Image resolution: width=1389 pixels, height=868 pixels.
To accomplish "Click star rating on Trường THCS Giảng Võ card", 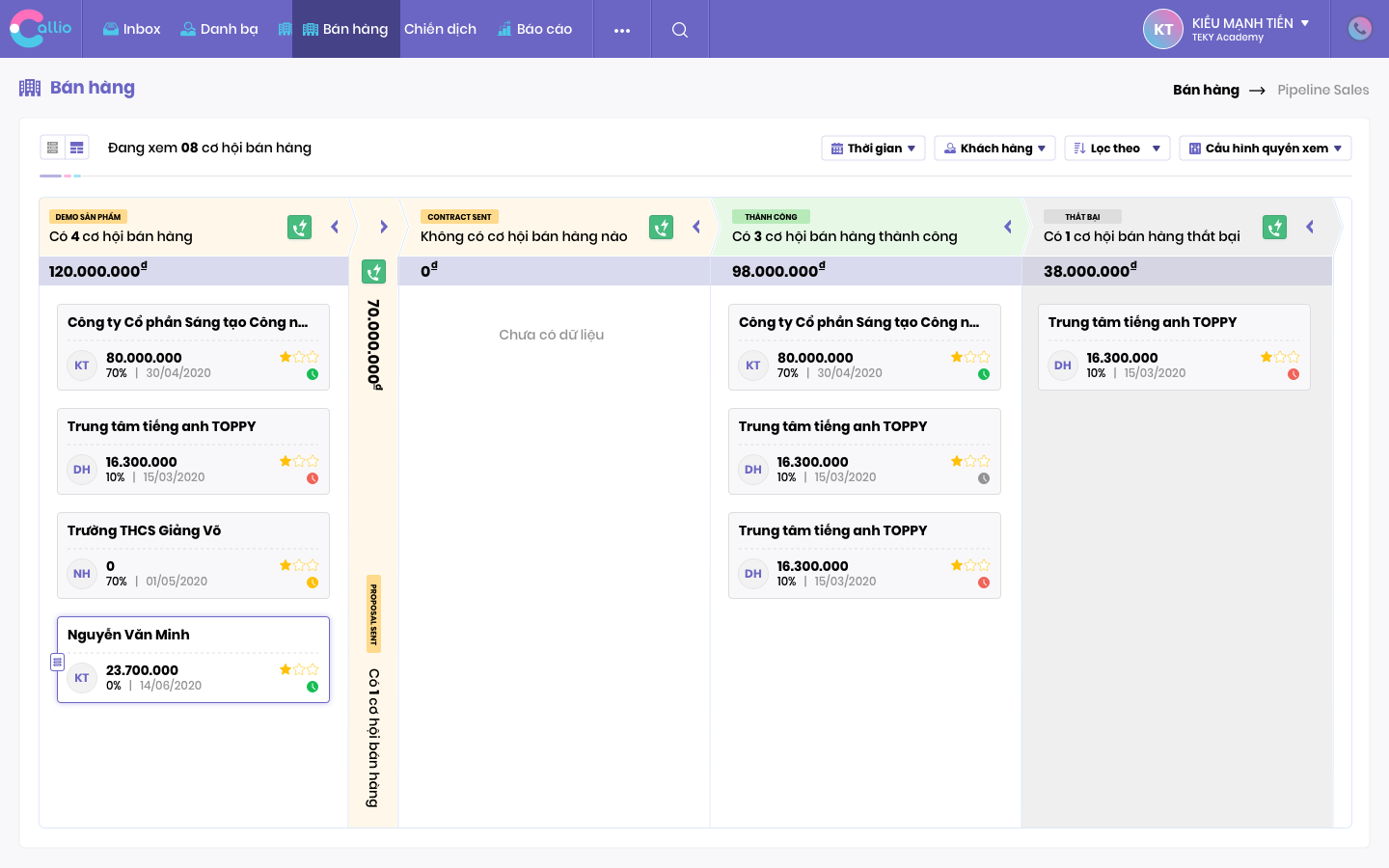I will tap(299, 565).
